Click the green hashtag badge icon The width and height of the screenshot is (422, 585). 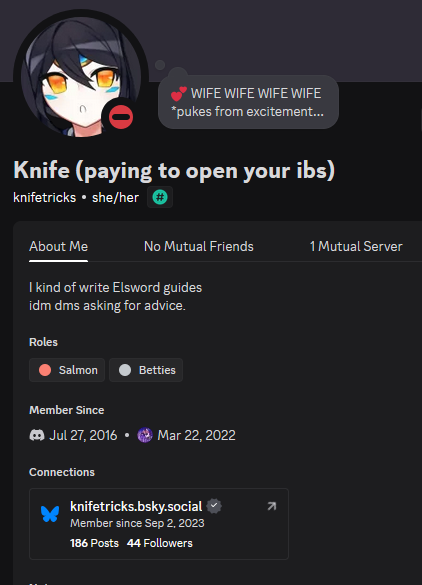tap(160, 197)
